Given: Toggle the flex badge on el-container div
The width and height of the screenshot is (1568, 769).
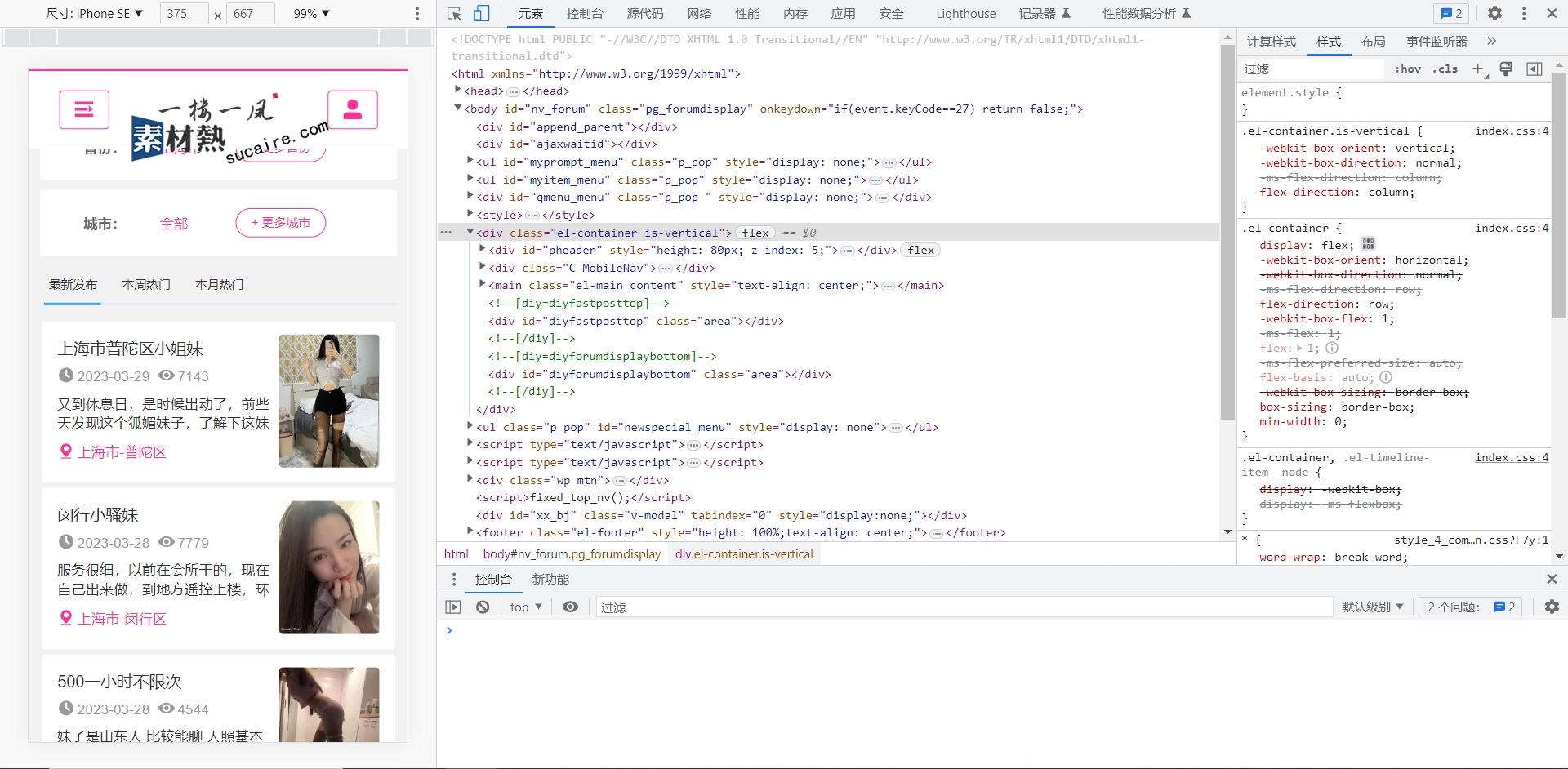Looking at the screenshot, I should (755, 233).
